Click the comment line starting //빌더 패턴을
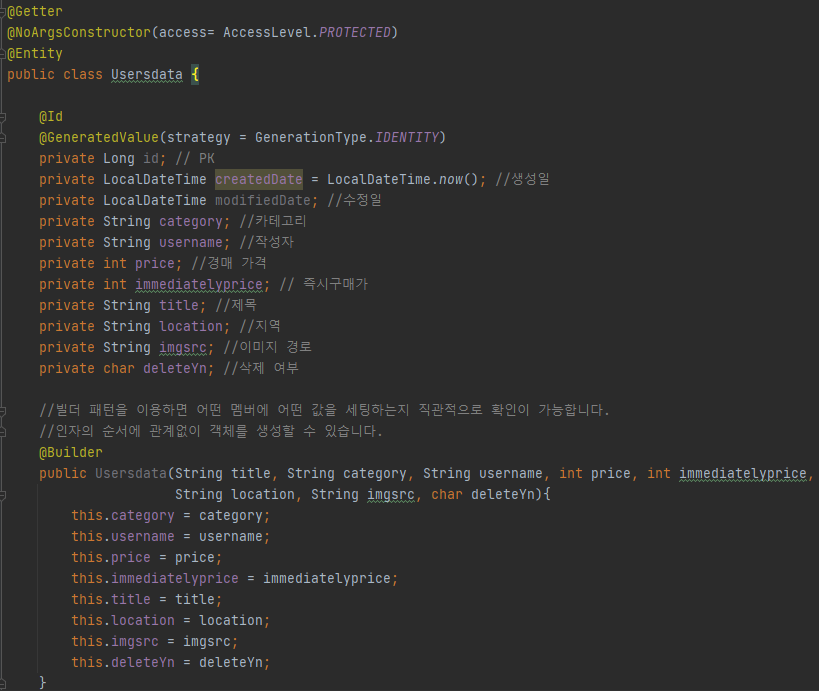Viewport: 819px width, 691px height. (324, 410)
